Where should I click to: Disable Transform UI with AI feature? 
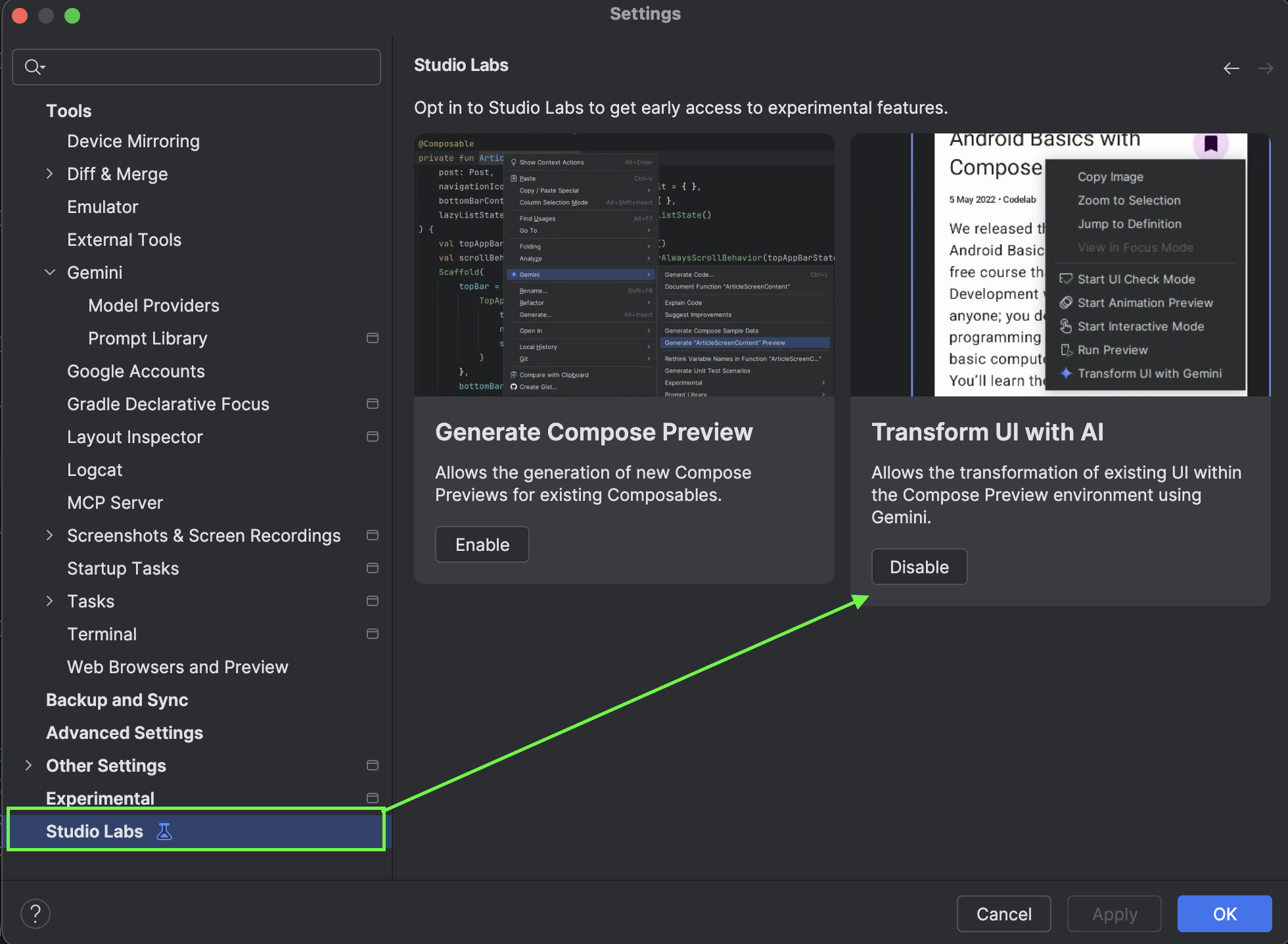(x=919, y=567)
